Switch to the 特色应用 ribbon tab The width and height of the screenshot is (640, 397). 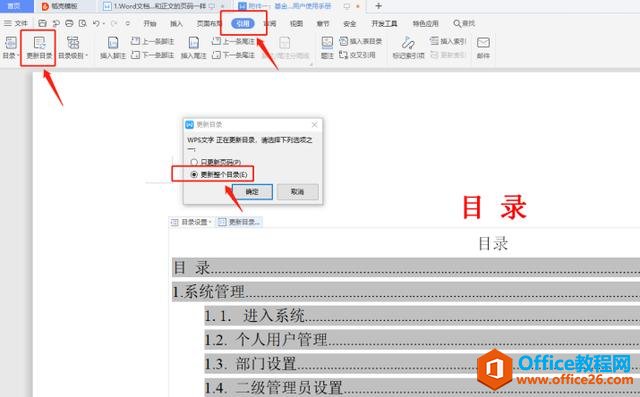click(x=425, y=23)
